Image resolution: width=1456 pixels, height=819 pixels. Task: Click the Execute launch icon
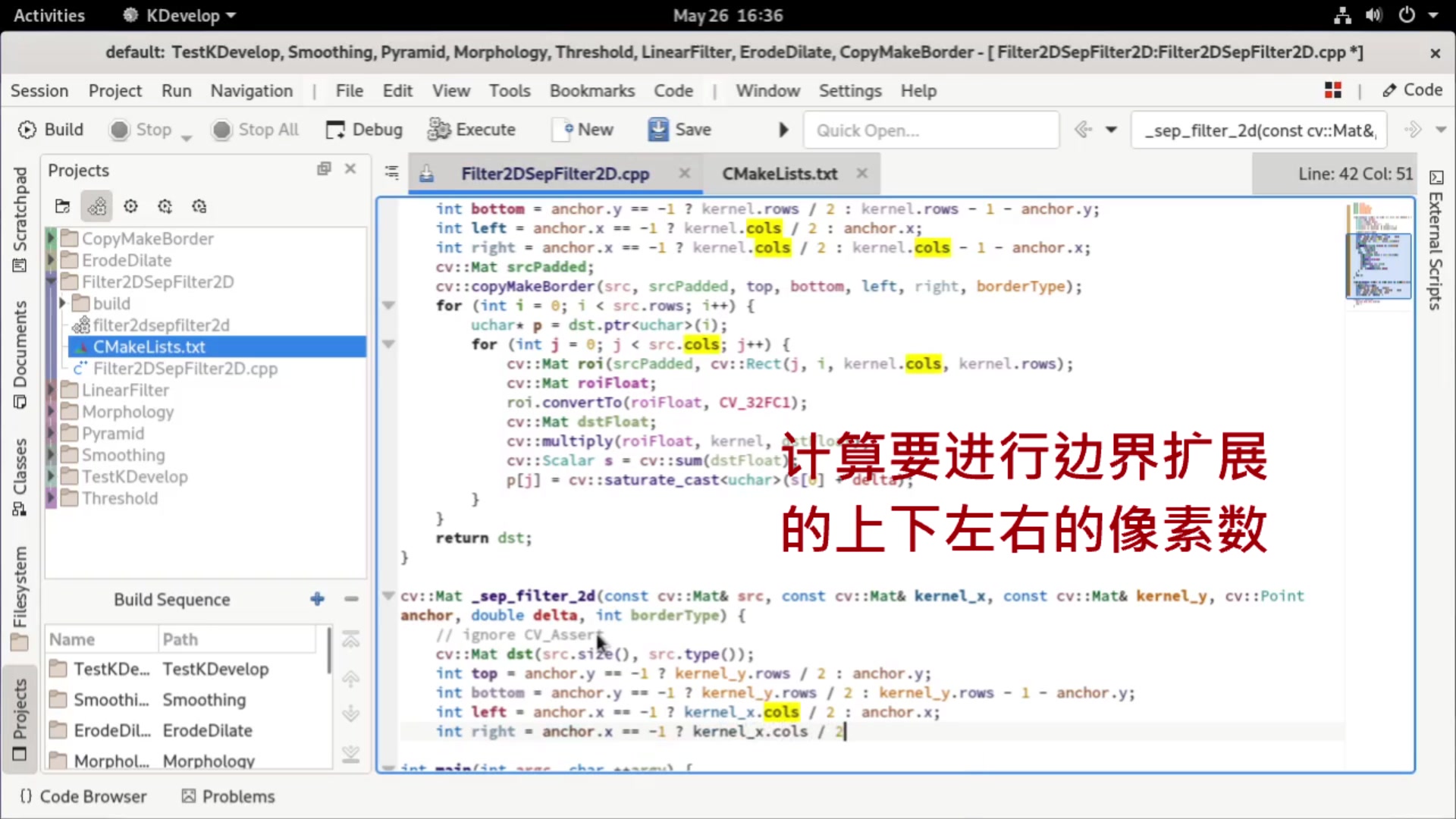point(438,130)
